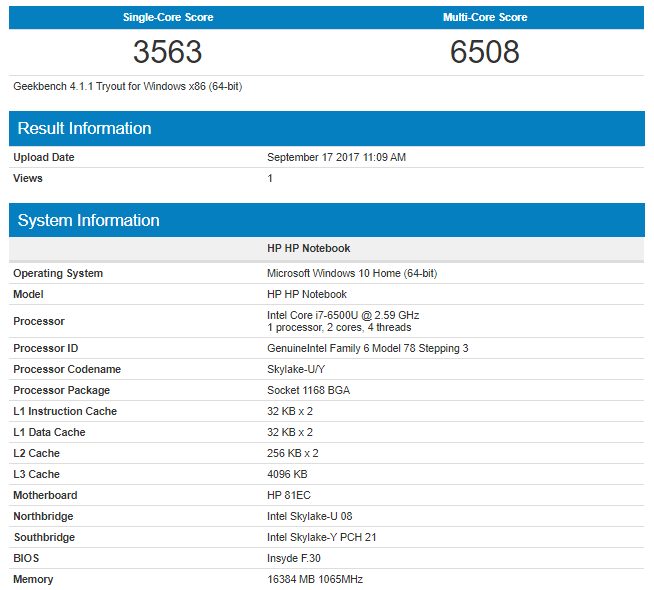Click the multi-core score value 6508
Screen dimensions: 654x590
coord(485,52)
